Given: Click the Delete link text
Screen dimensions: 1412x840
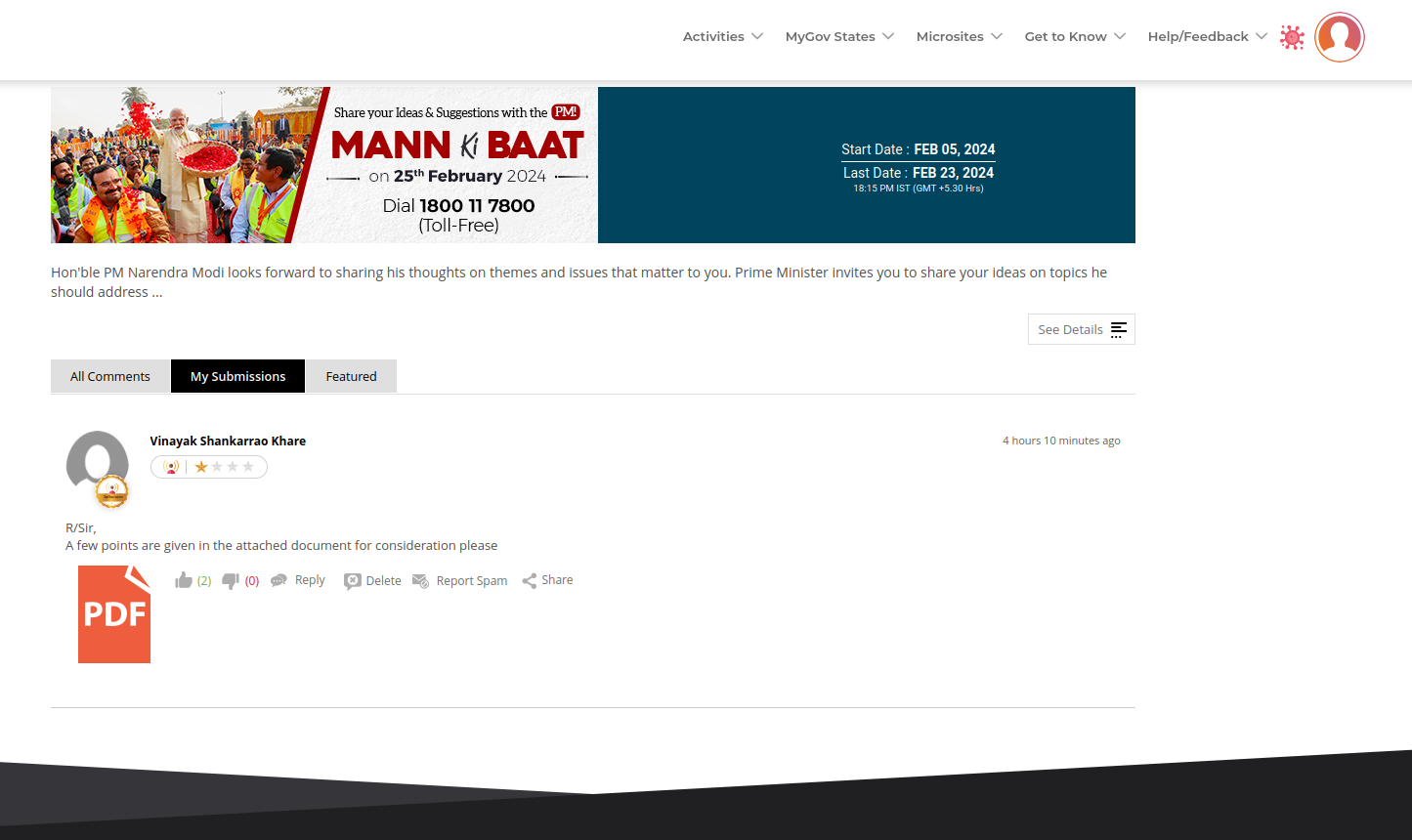Looking at the screenshot, I should 384,581.
